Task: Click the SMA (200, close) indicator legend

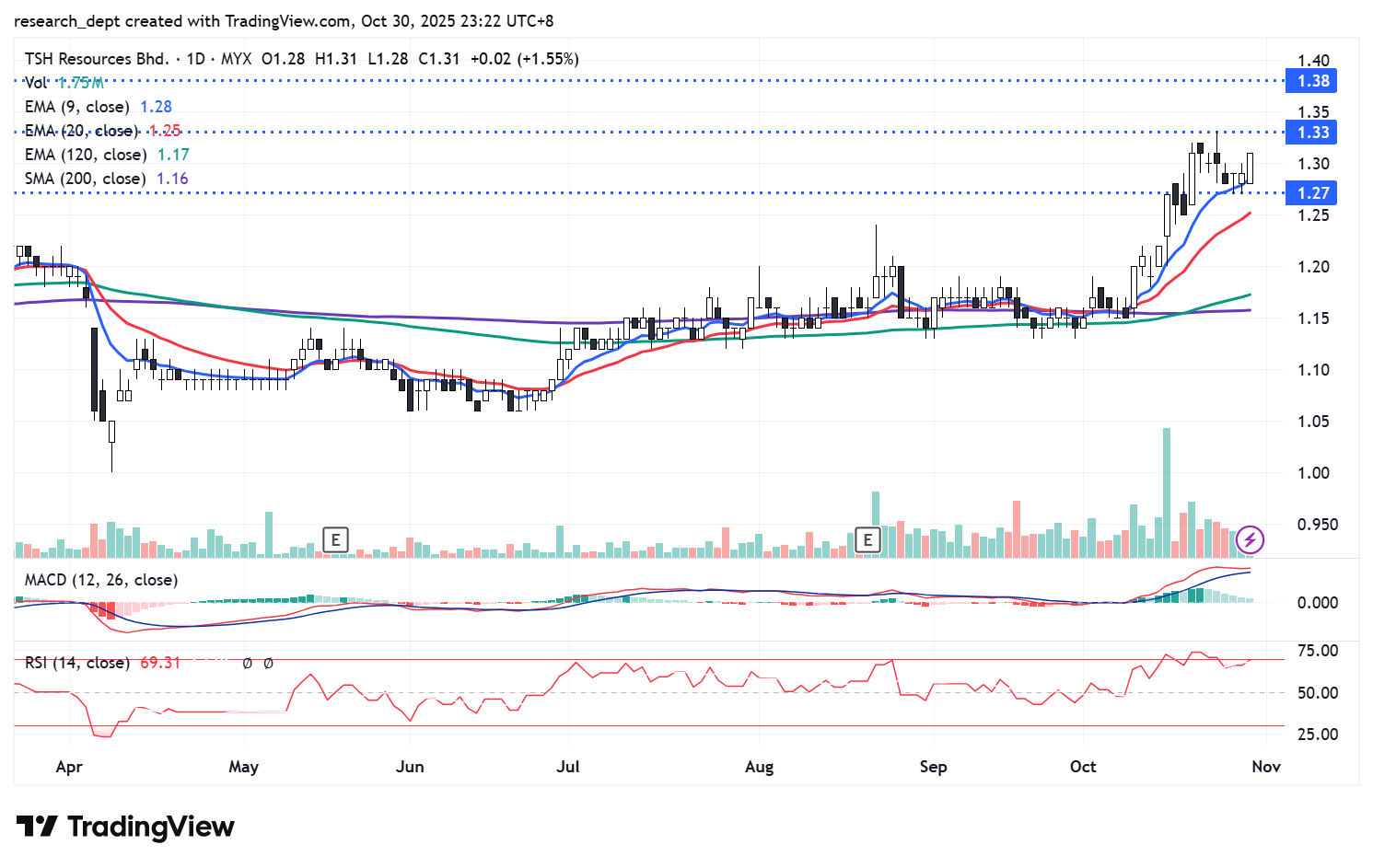Action: click(86, 179)
